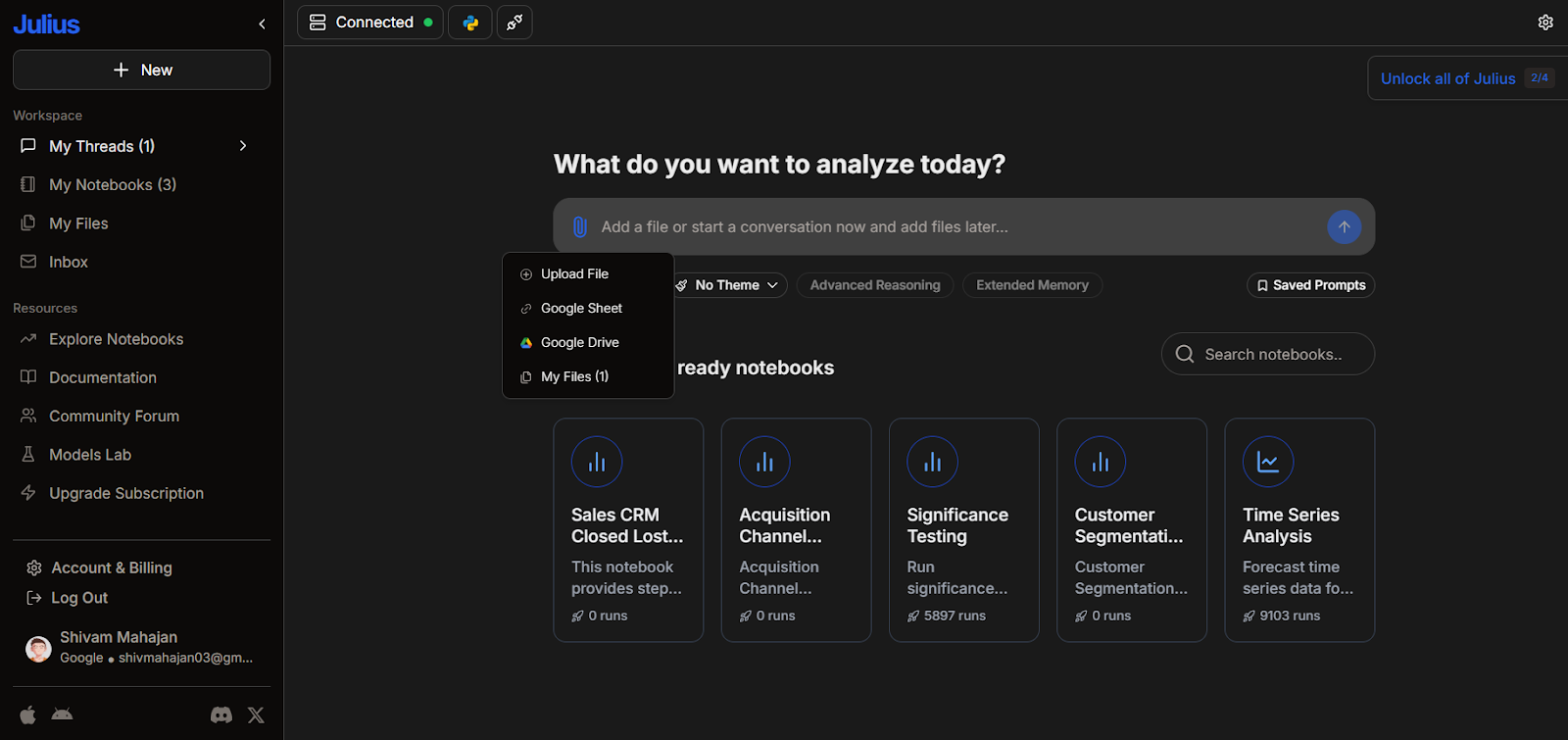The height and width of the screenshot is (740, 1568).
Task: Click the Apple app icon
Action: 28,715
